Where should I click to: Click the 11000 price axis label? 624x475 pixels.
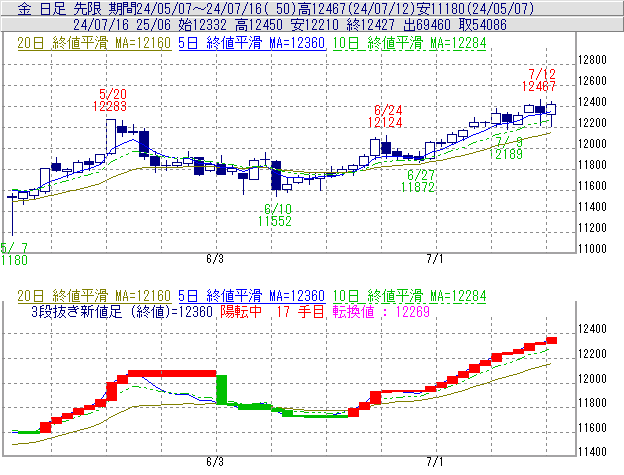592,249
